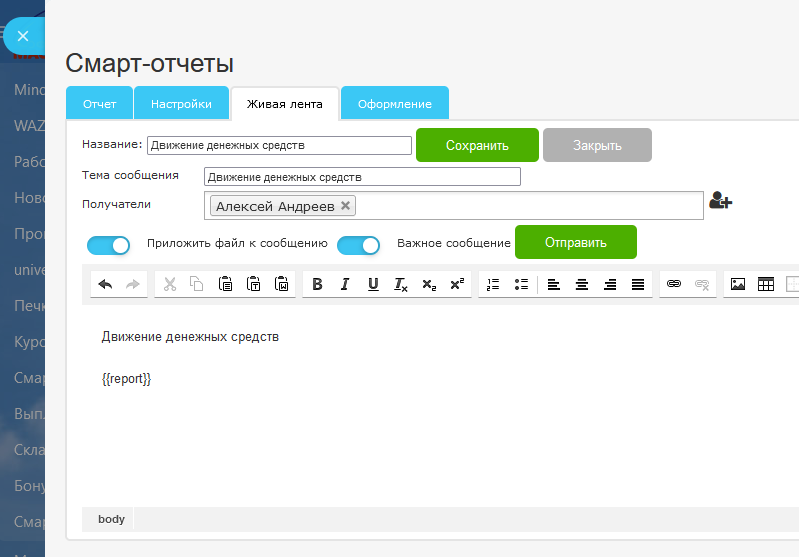
Task: Click the Тема сообщения input field
Action: point(362,177)
